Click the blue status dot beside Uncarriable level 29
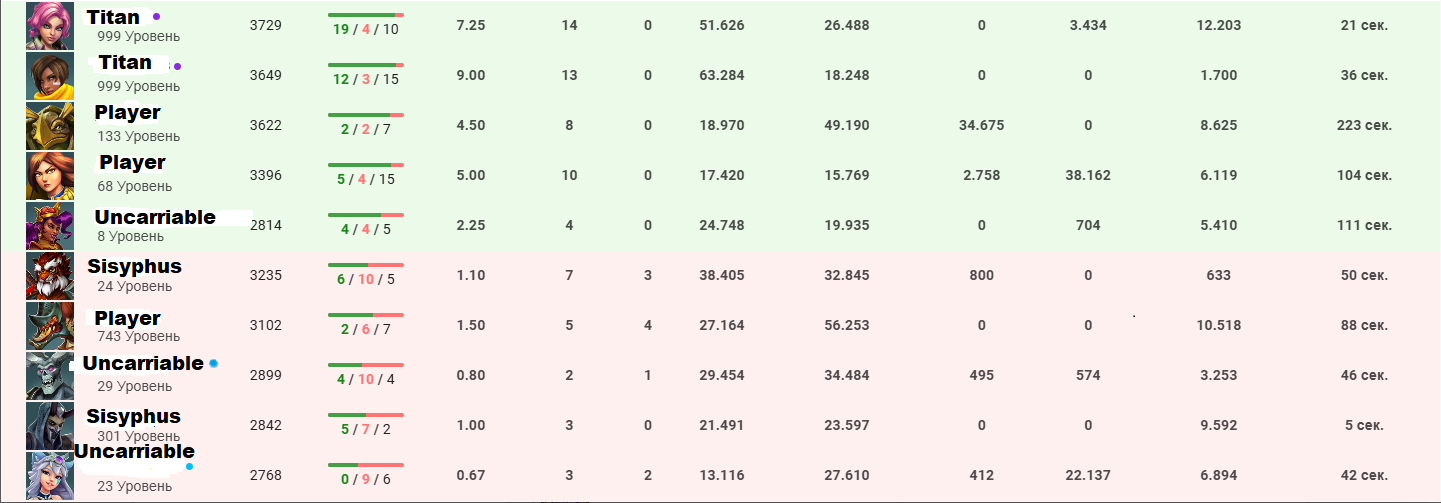This screenshot has width=1441, height=503. pos(214,364)
